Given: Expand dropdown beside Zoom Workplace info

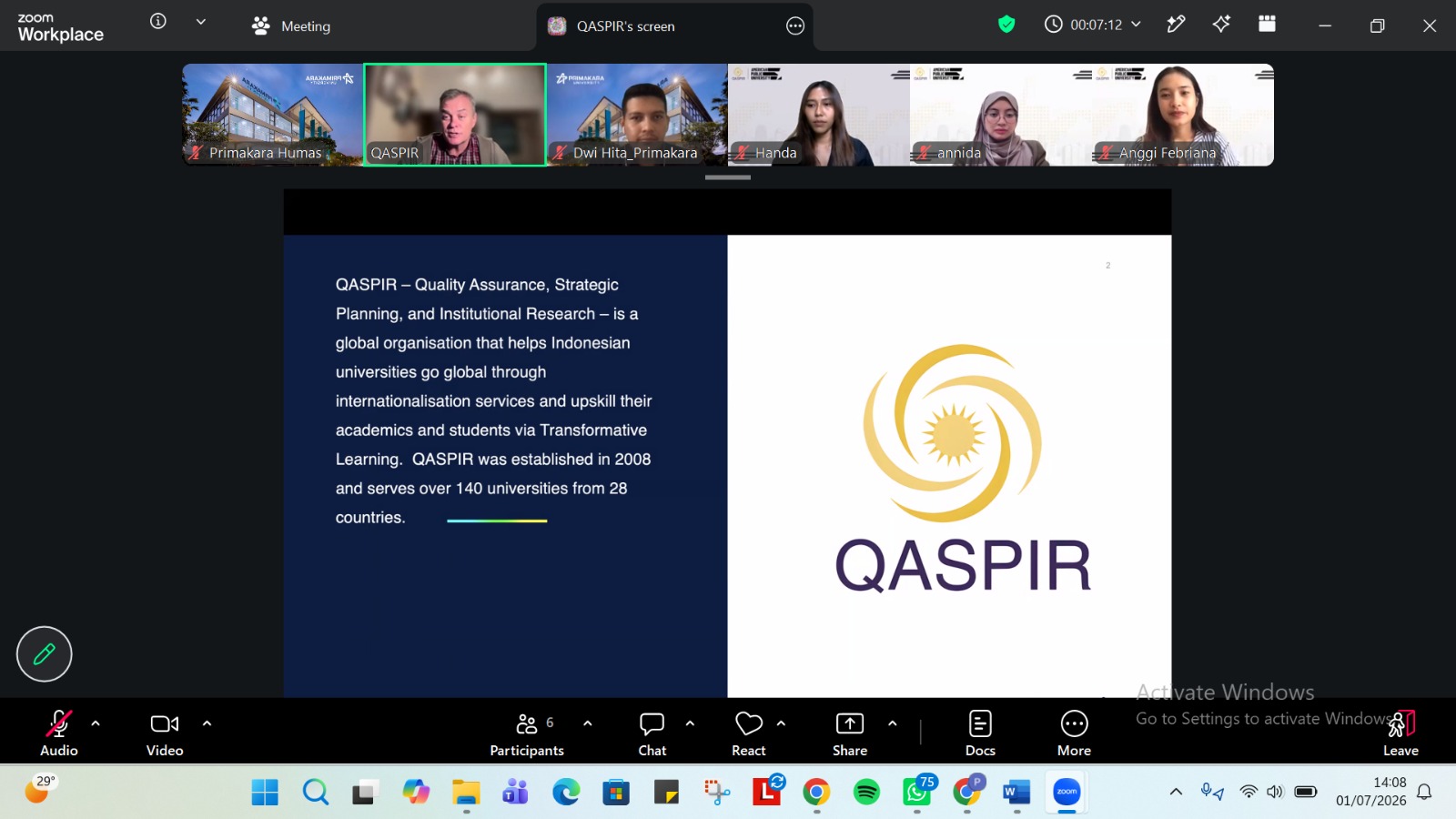Looking at the screenshot, I should point(201,22).
